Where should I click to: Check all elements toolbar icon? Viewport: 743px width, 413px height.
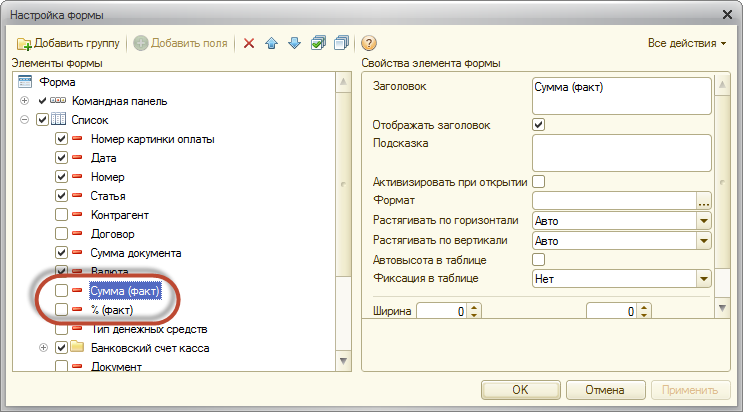[x=318, y=43]
